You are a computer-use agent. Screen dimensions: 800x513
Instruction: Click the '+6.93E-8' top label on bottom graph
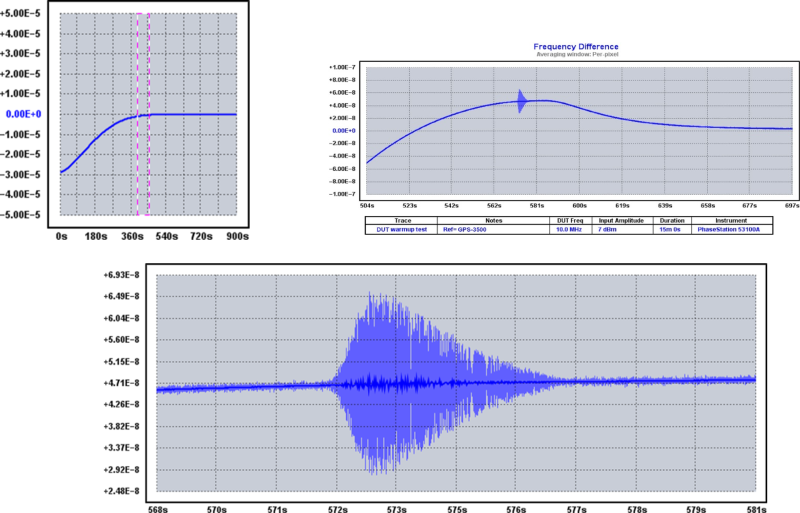click(132, 274)
